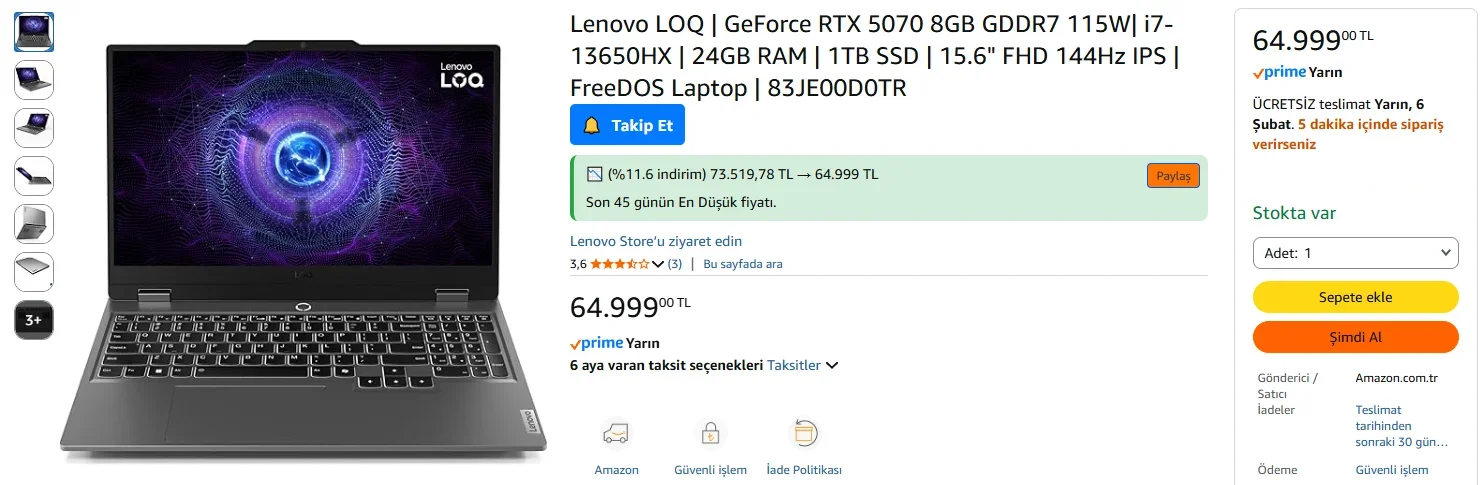The width and height of the screenshot is (1483, 485).
Task: Click the Amazon delivery truck icon
Action: (615, 434)
